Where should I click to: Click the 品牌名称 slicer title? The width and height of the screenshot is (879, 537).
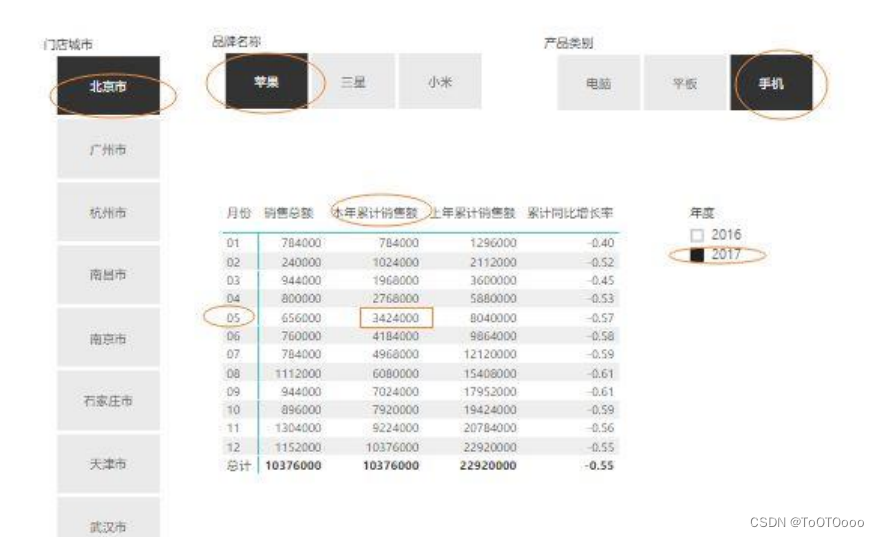[236, 41]
